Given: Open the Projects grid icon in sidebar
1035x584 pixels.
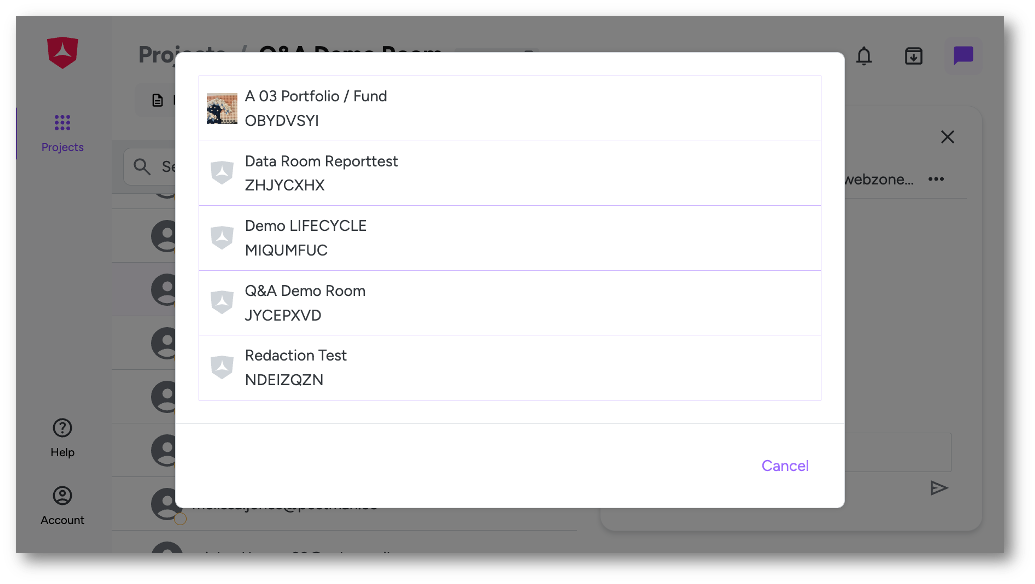Looking at the screenshot, I should (x=62, y=123).
